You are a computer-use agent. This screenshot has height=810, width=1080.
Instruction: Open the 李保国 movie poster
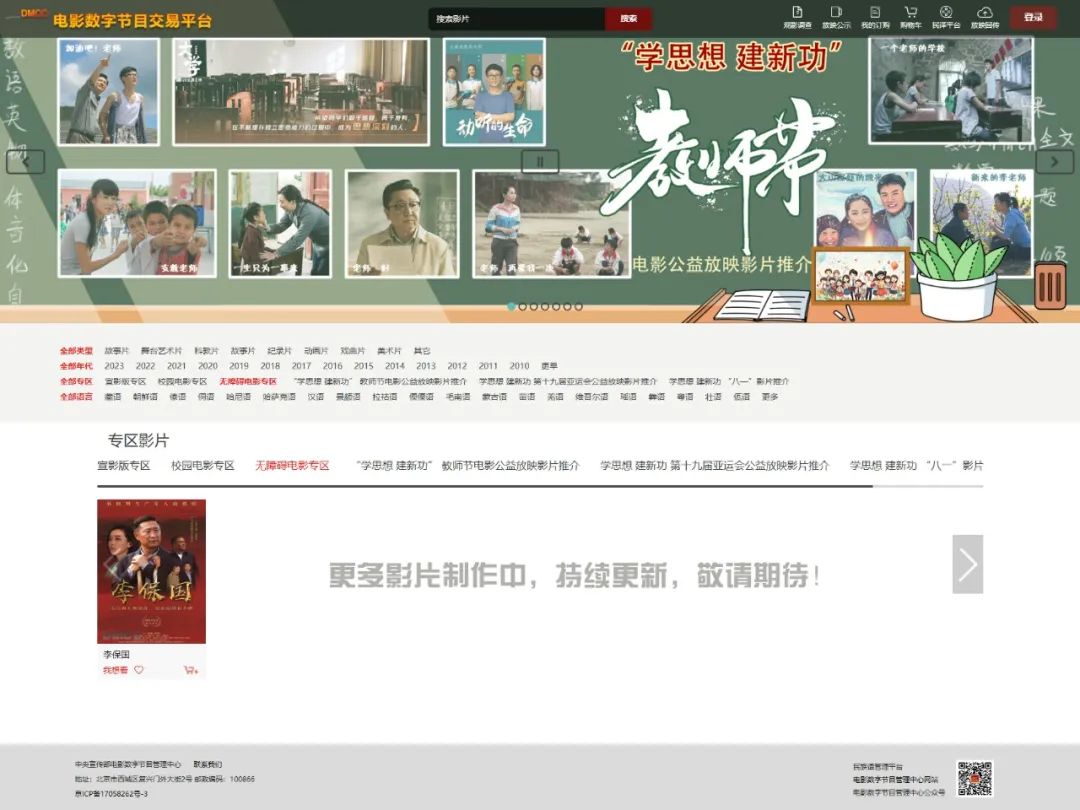click(x=152, y=571)
